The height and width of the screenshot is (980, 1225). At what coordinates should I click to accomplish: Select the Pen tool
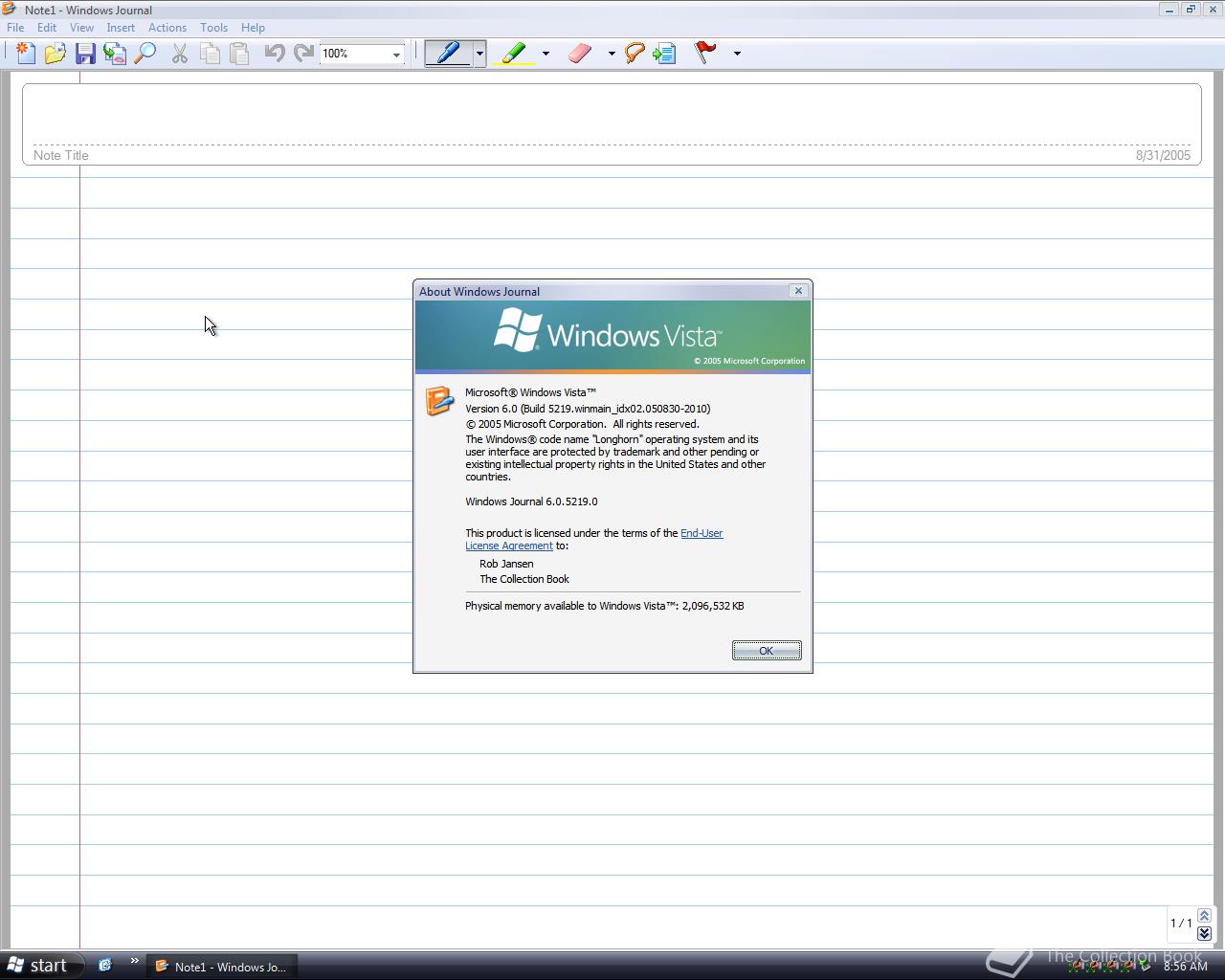449,54
